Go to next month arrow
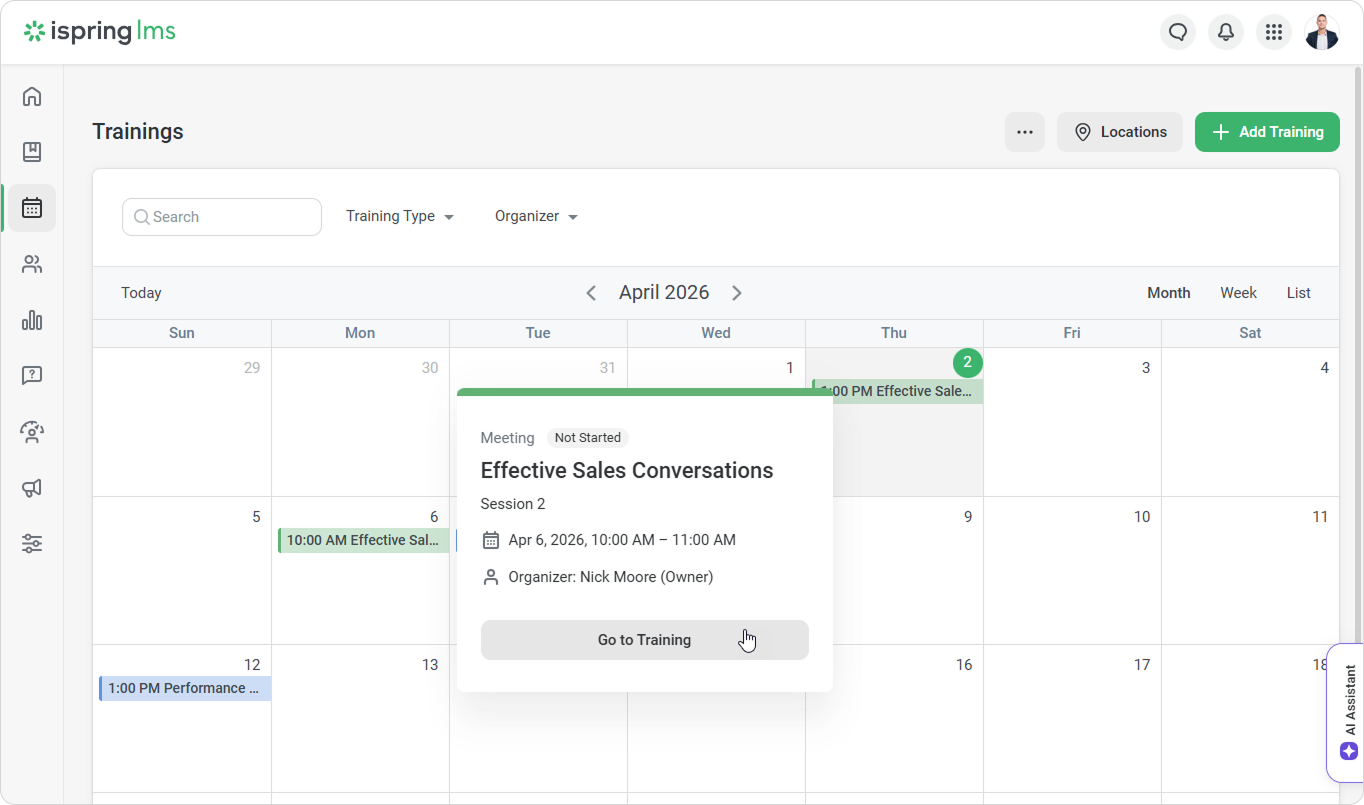 point(737,293)
